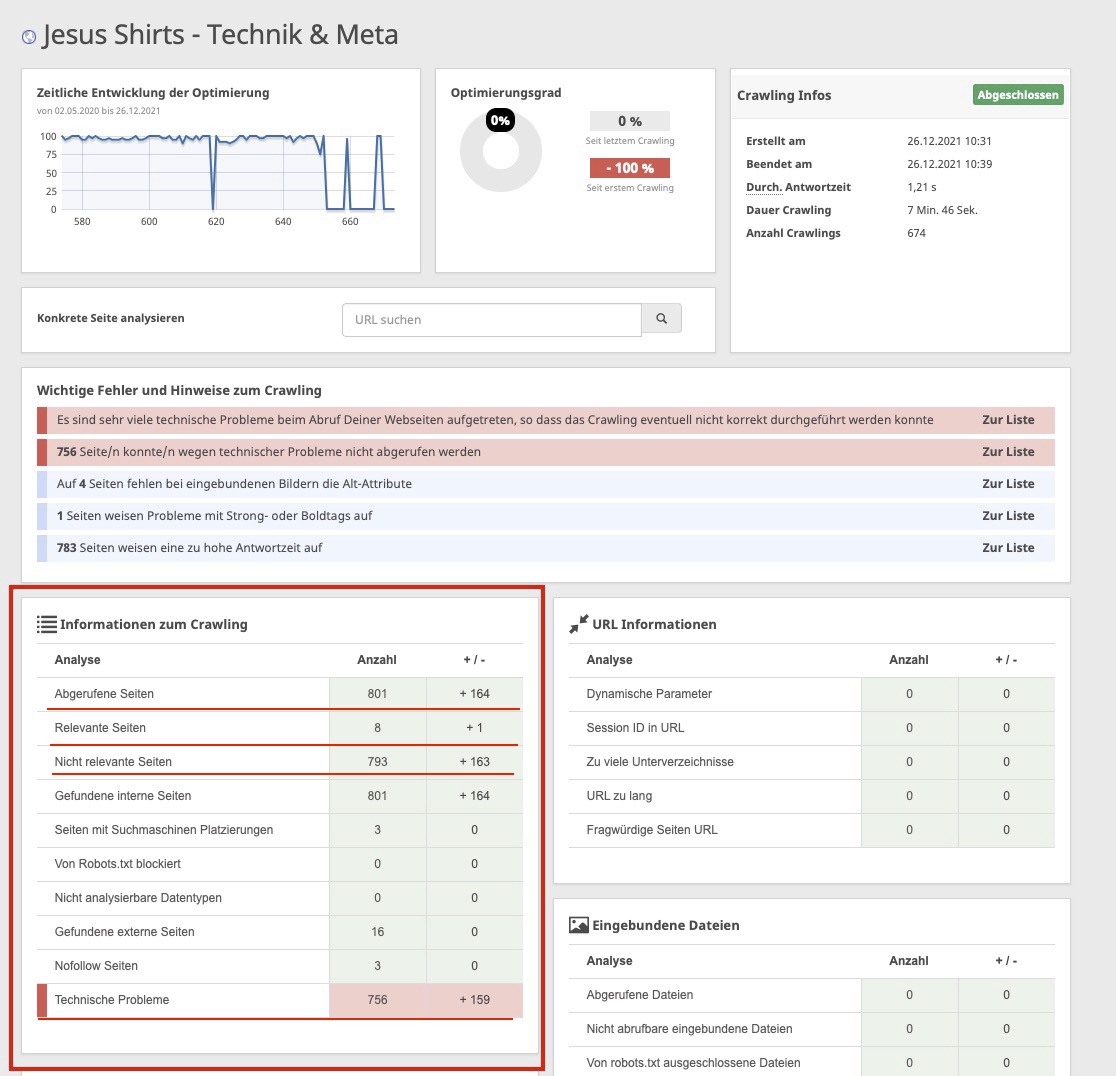Click the globe icon beside Jesus Shirts title
The image size is (1116, 1076).
click(29, 37)
